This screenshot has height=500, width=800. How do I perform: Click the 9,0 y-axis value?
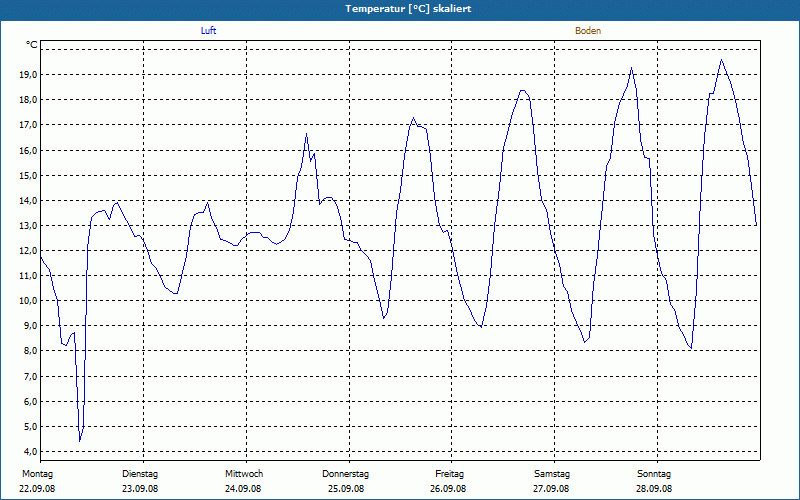pos(31,326)
